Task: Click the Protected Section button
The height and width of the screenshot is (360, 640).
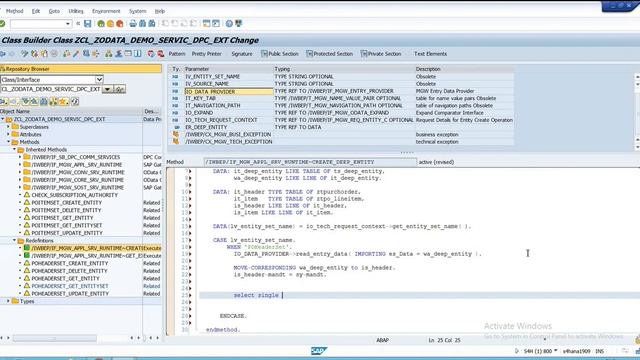Action: [x=329, y=54]
